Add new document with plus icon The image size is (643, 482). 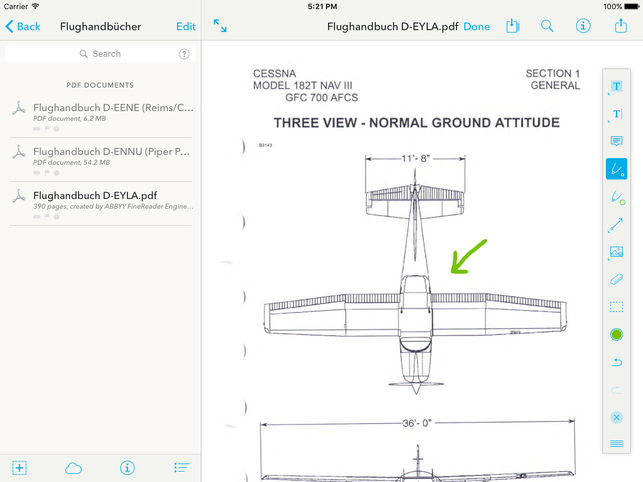(x=19, y=468)
